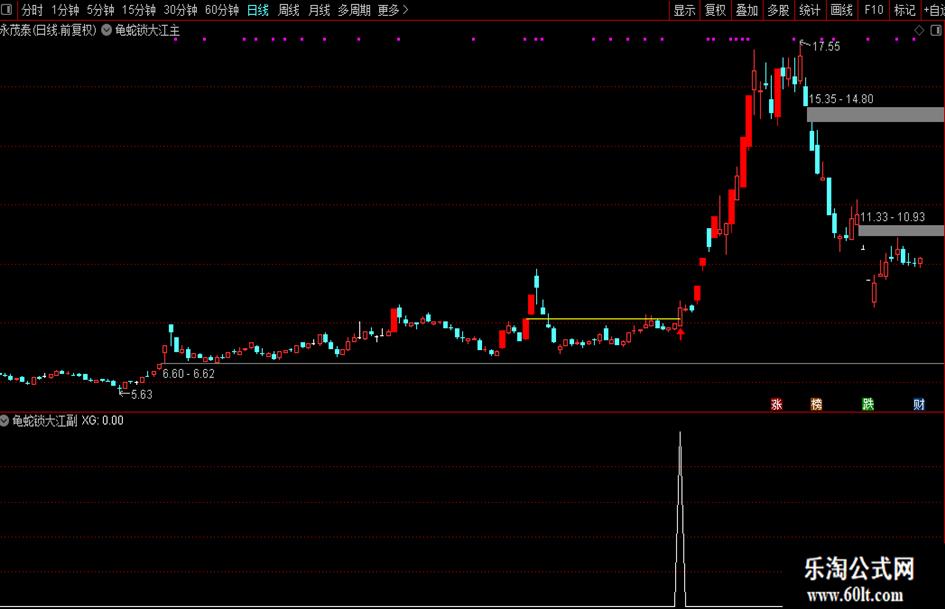
Task: Click the gray gap zone near 11.33
Action: 901,230
